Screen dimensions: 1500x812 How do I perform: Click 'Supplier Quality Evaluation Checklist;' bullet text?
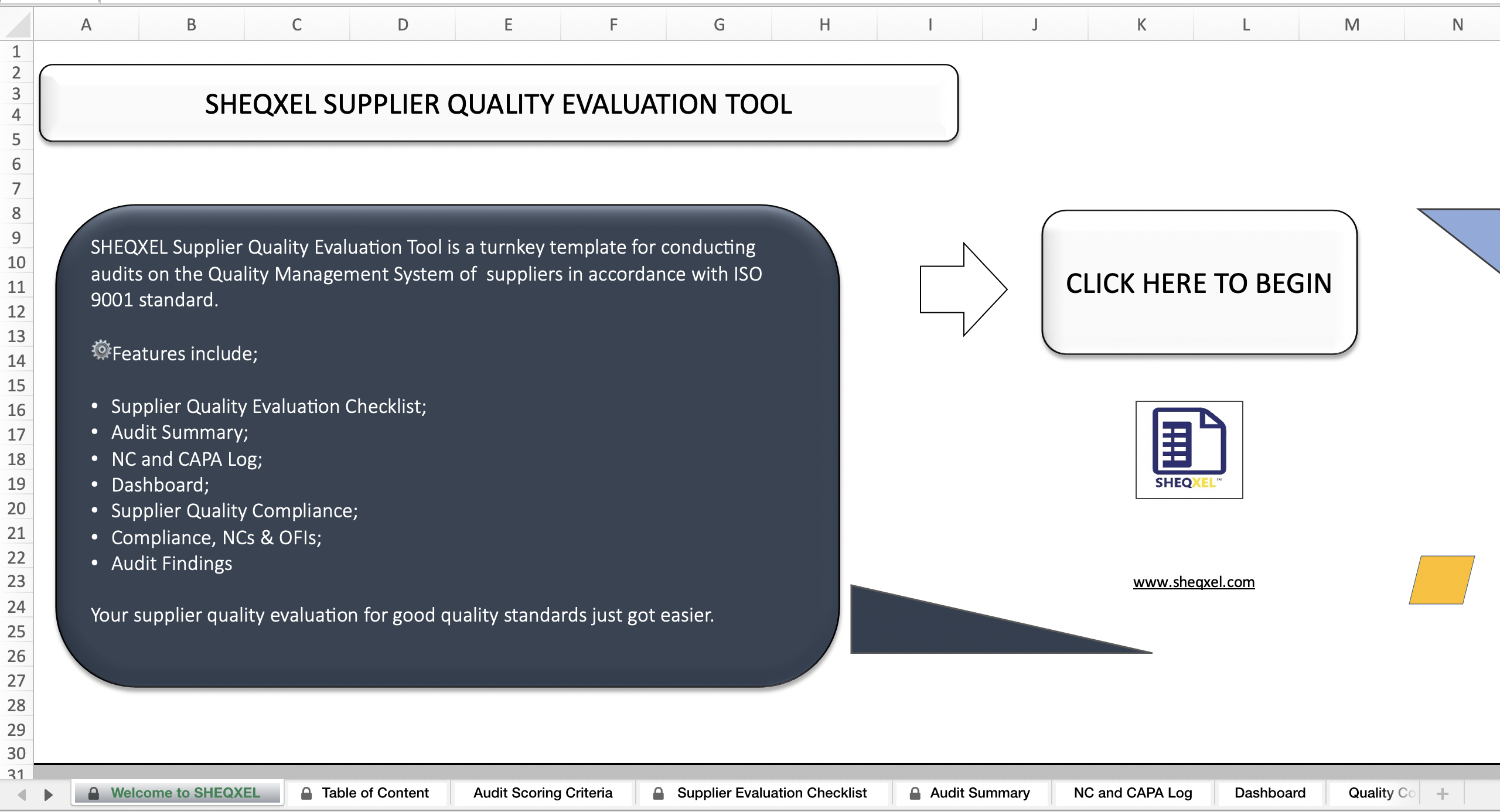(x=269, y=406)
